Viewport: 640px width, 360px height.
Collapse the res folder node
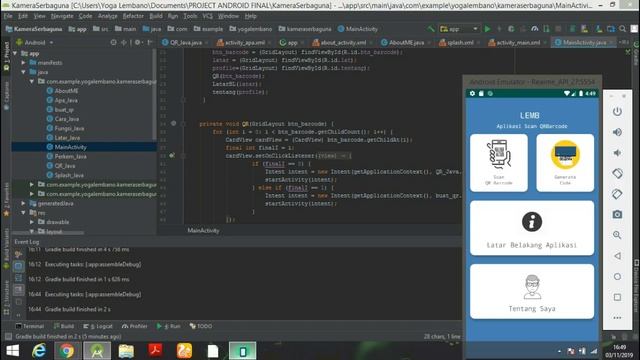tap(24, 213)
